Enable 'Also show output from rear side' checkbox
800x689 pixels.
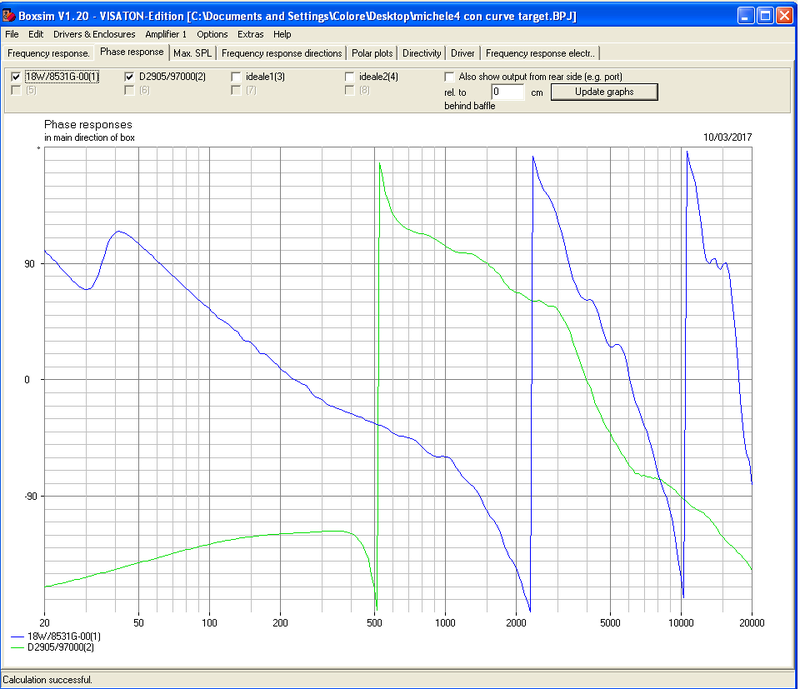[449, 77]
